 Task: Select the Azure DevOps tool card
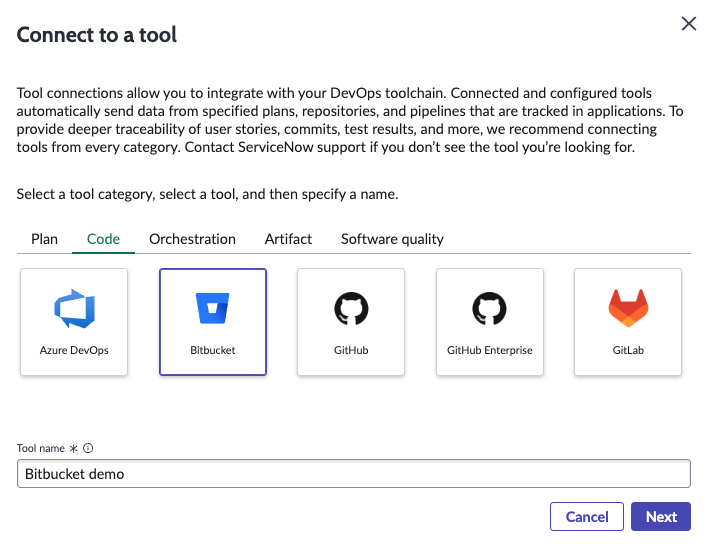[74, 322]
